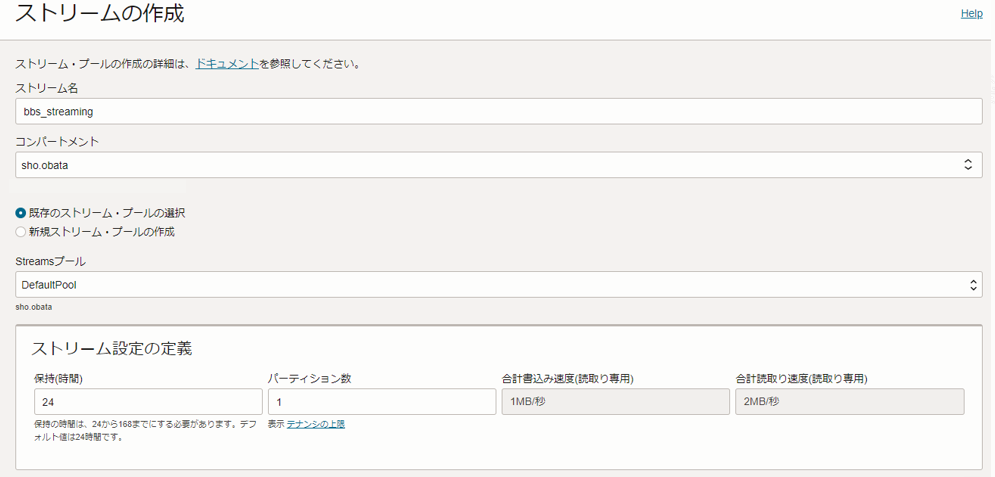Open the コンパートメント dropdown showing sho.obata
This screenshot has width=995, height=477.
(499, 165)
